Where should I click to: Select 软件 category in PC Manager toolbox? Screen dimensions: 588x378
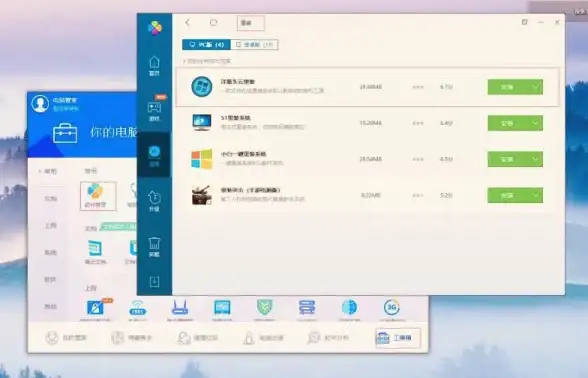tap(51, 279)
